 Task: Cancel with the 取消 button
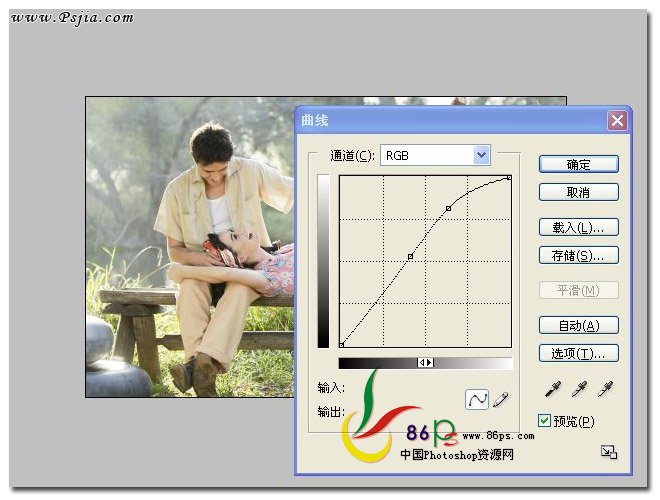click(579, 192)
